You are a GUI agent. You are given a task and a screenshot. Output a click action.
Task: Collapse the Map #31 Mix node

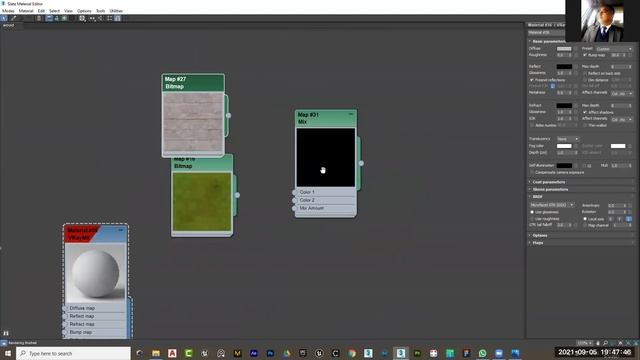tap(350, 114)
